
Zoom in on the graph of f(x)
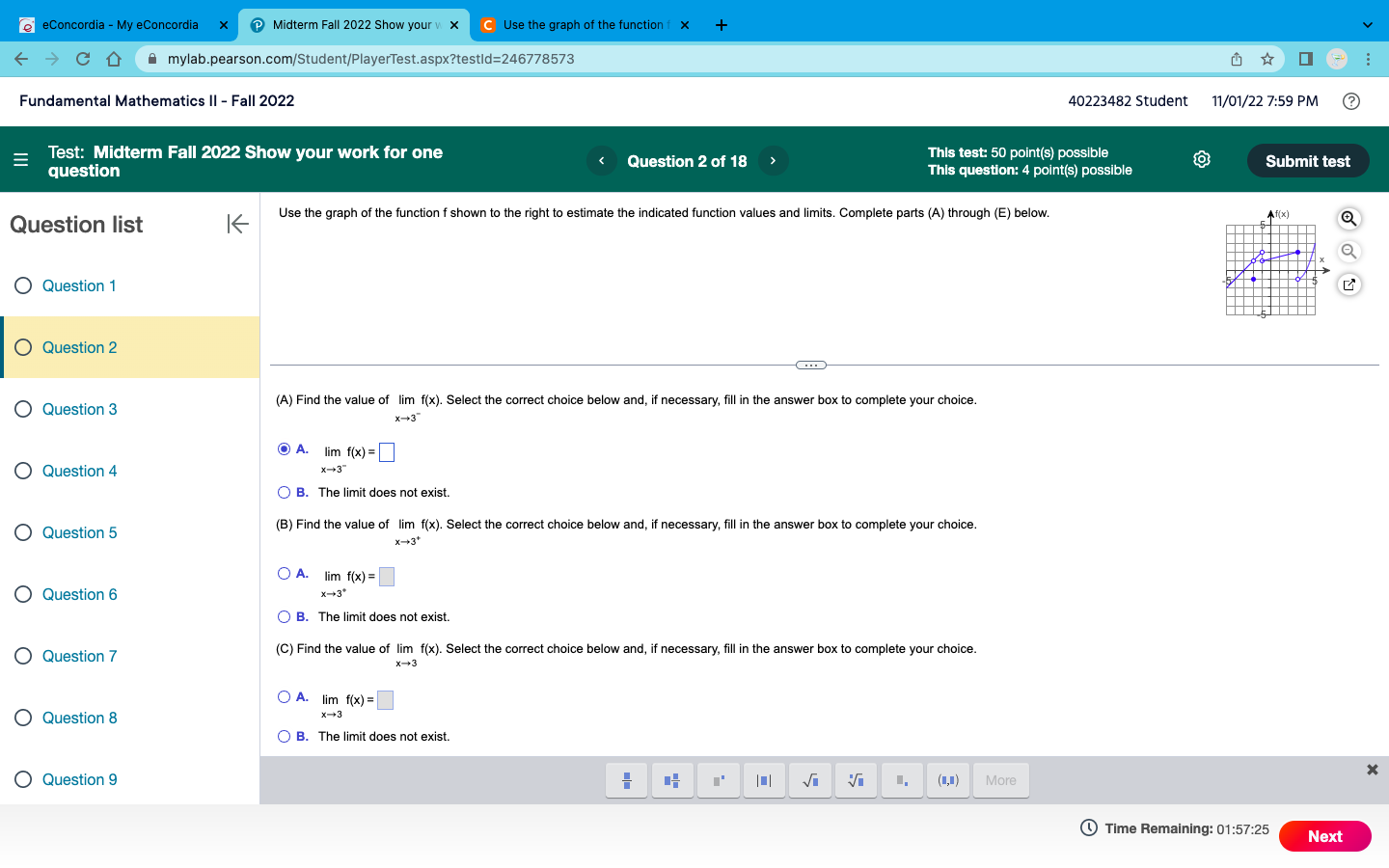tap(1348, 218)
